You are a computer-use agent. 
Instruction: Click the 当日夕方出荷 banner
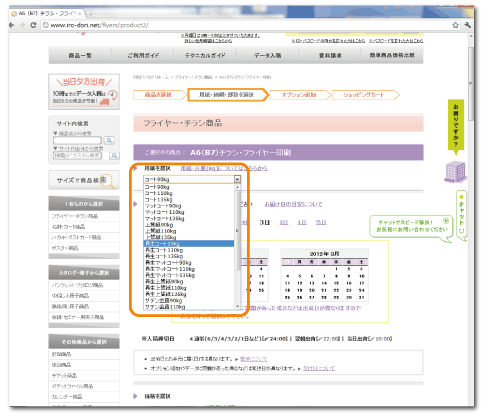[x=84, y=92]
